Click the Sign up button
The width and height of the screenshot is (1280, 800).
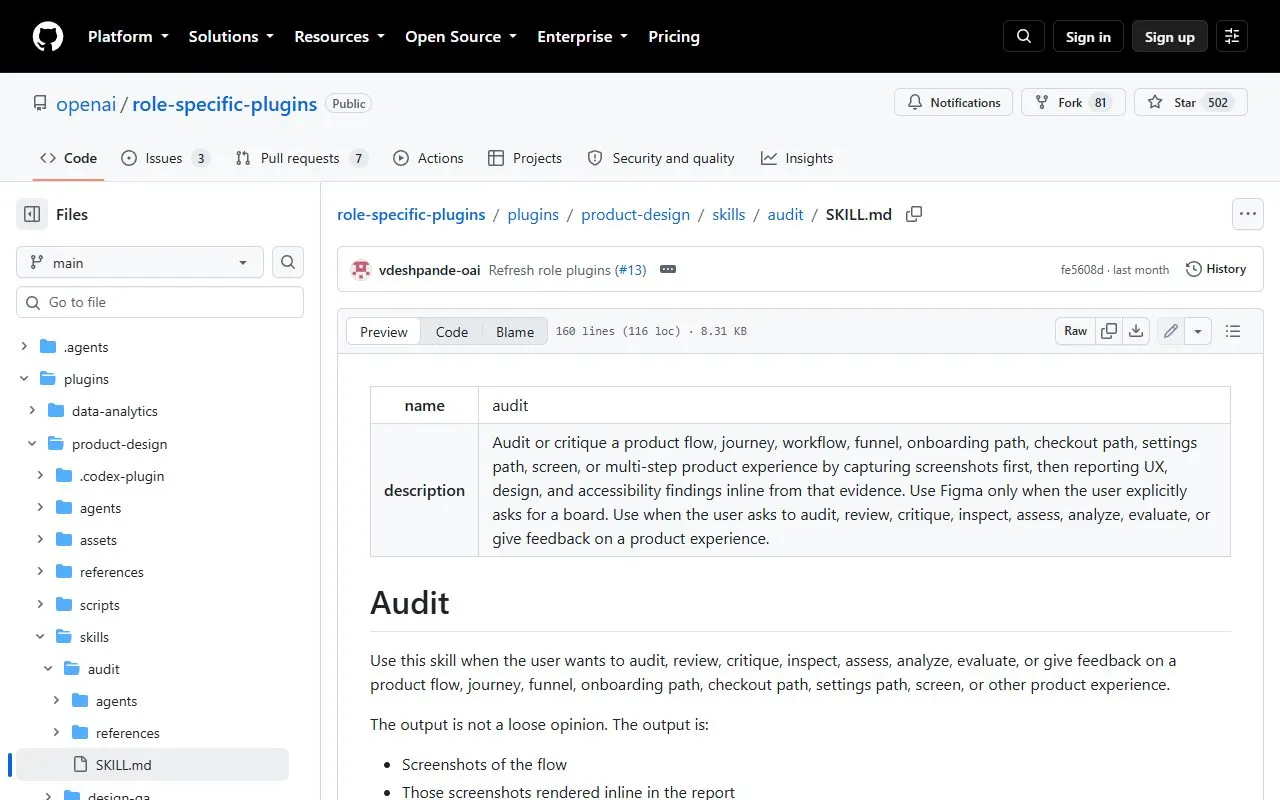pyautogui.click(x=1170, y=36)
